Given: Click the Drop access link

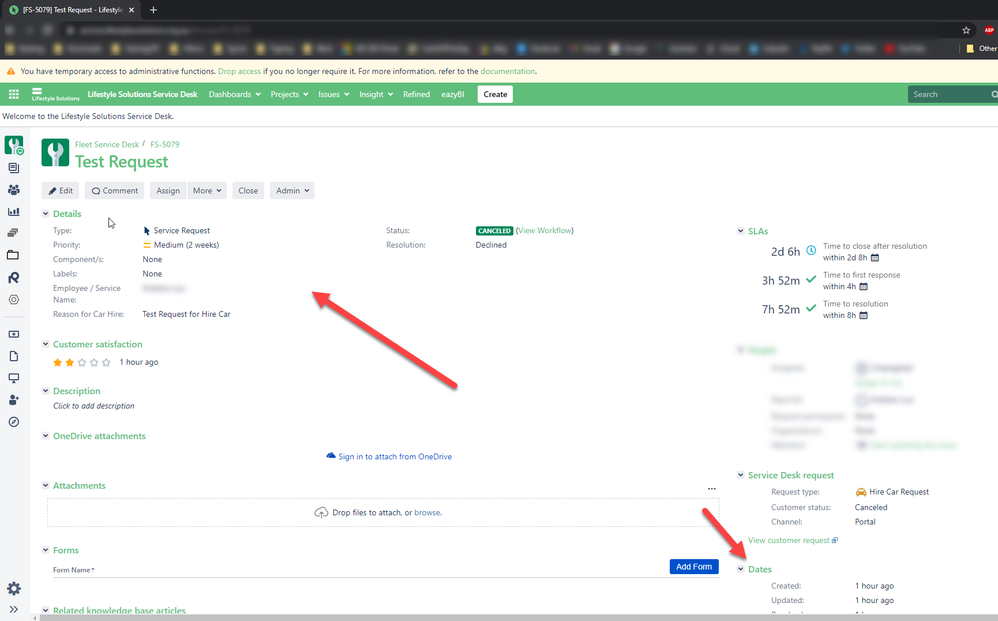Looking at the screenshot, I should pos(239,71).
